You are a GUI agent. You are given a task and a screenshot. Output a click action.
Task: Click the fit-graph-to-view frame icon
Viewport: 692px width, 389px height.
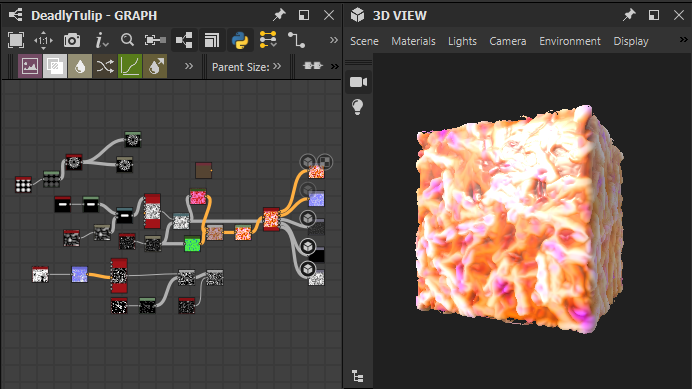16,41
